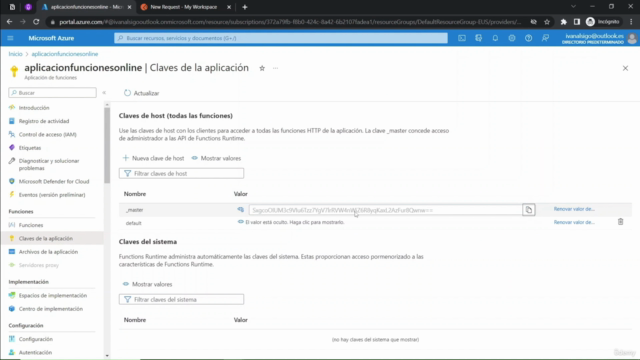Open Configuración sidebar item
This screenshot has width=640, height=360.
tap(36, 339)
